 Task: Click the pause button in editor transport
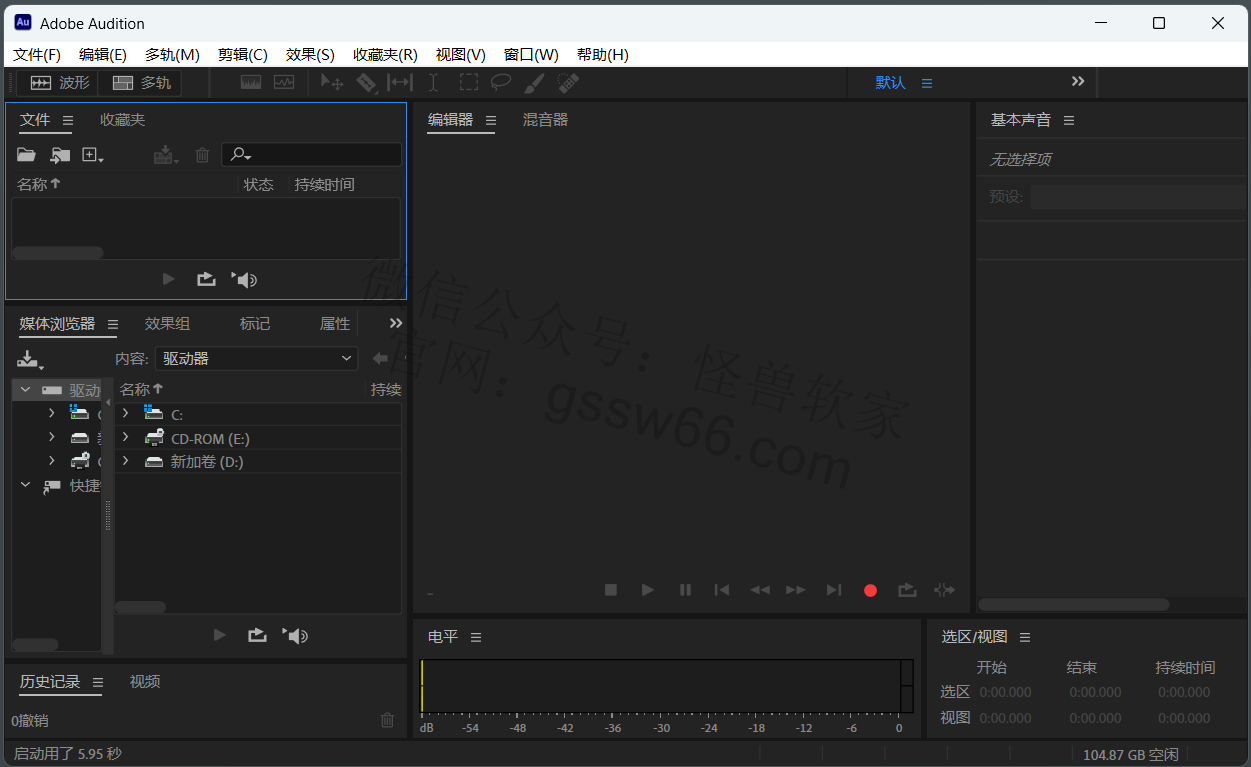click(x=685, y=590)
